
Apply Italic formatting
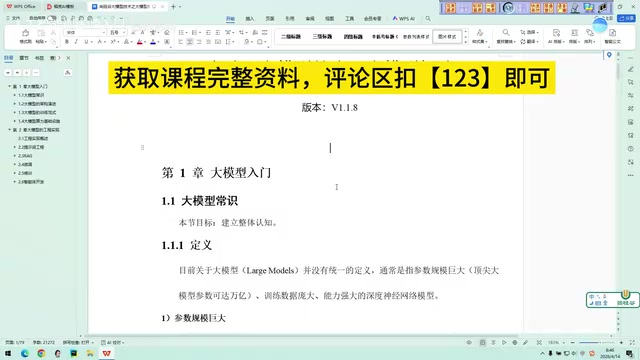(76, 42)
